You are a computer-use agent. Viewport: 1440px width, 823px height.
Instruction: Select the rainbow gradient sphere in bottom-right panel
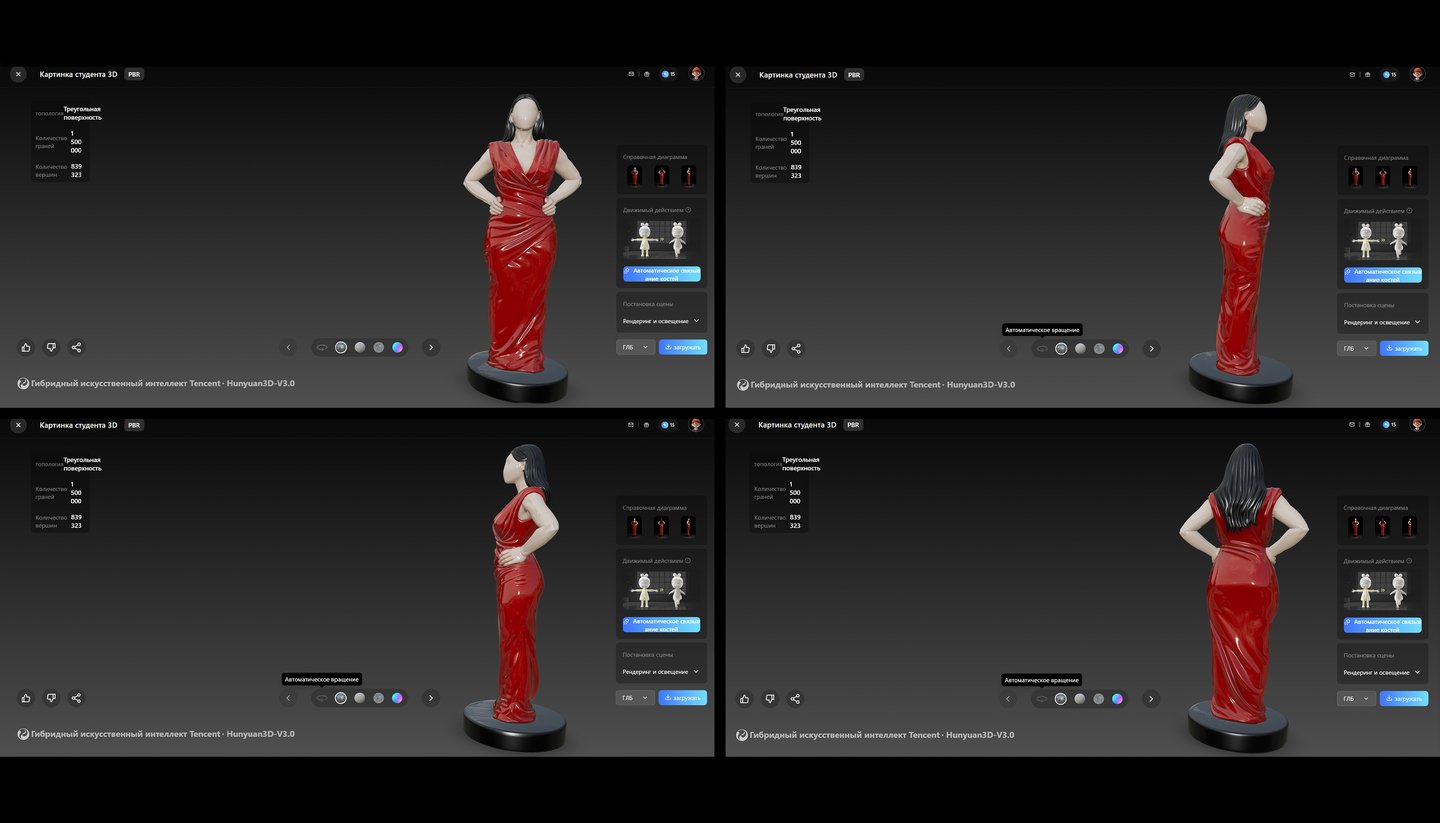pos(1117,699)
